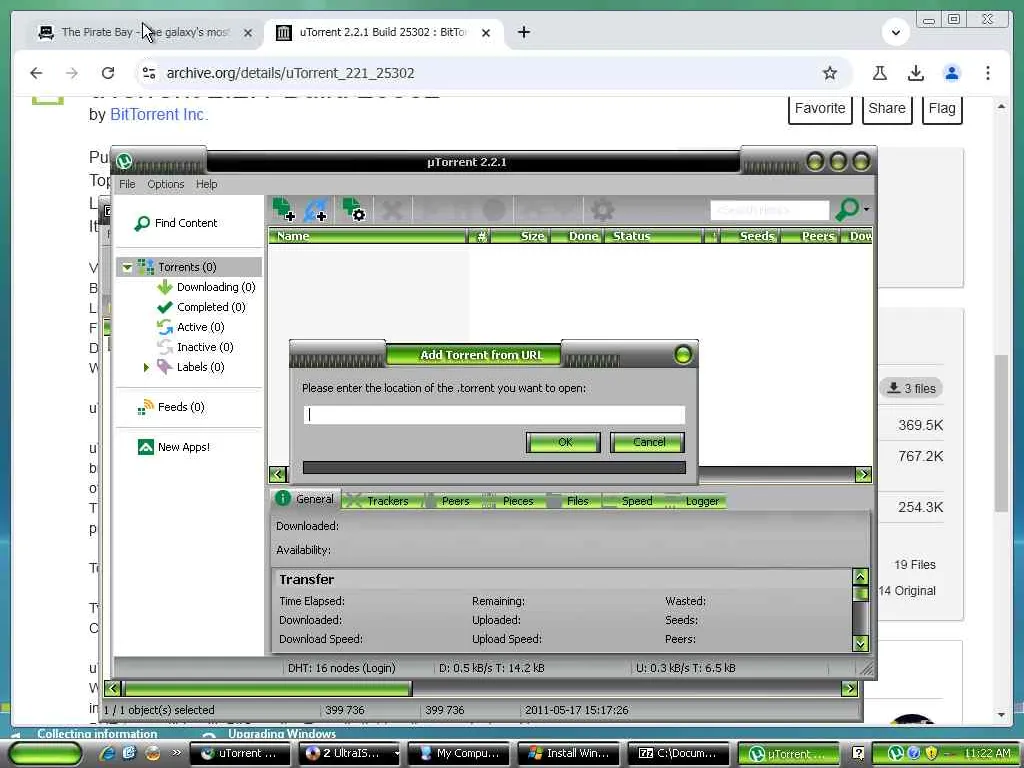Viewport: 1024px width, 768px height.
Task: Click Add Torrent from URL toolbar icon
Action: pos(315,210)
